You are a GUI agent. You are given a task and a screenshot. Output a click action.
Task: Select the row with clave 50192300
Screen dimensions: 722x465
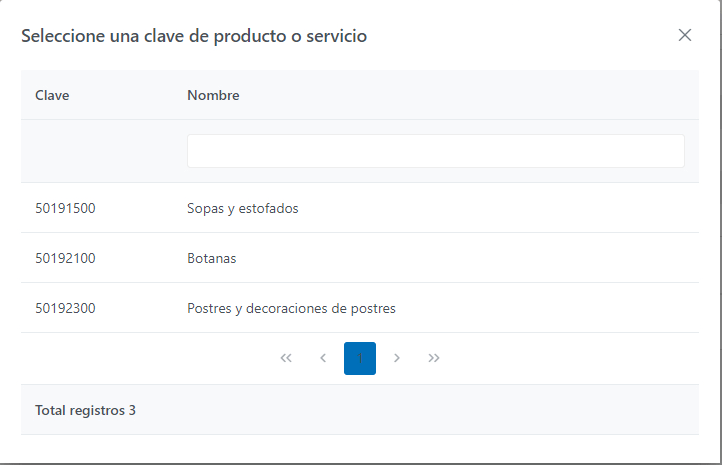pyautogui.click(x=65, y=308)
